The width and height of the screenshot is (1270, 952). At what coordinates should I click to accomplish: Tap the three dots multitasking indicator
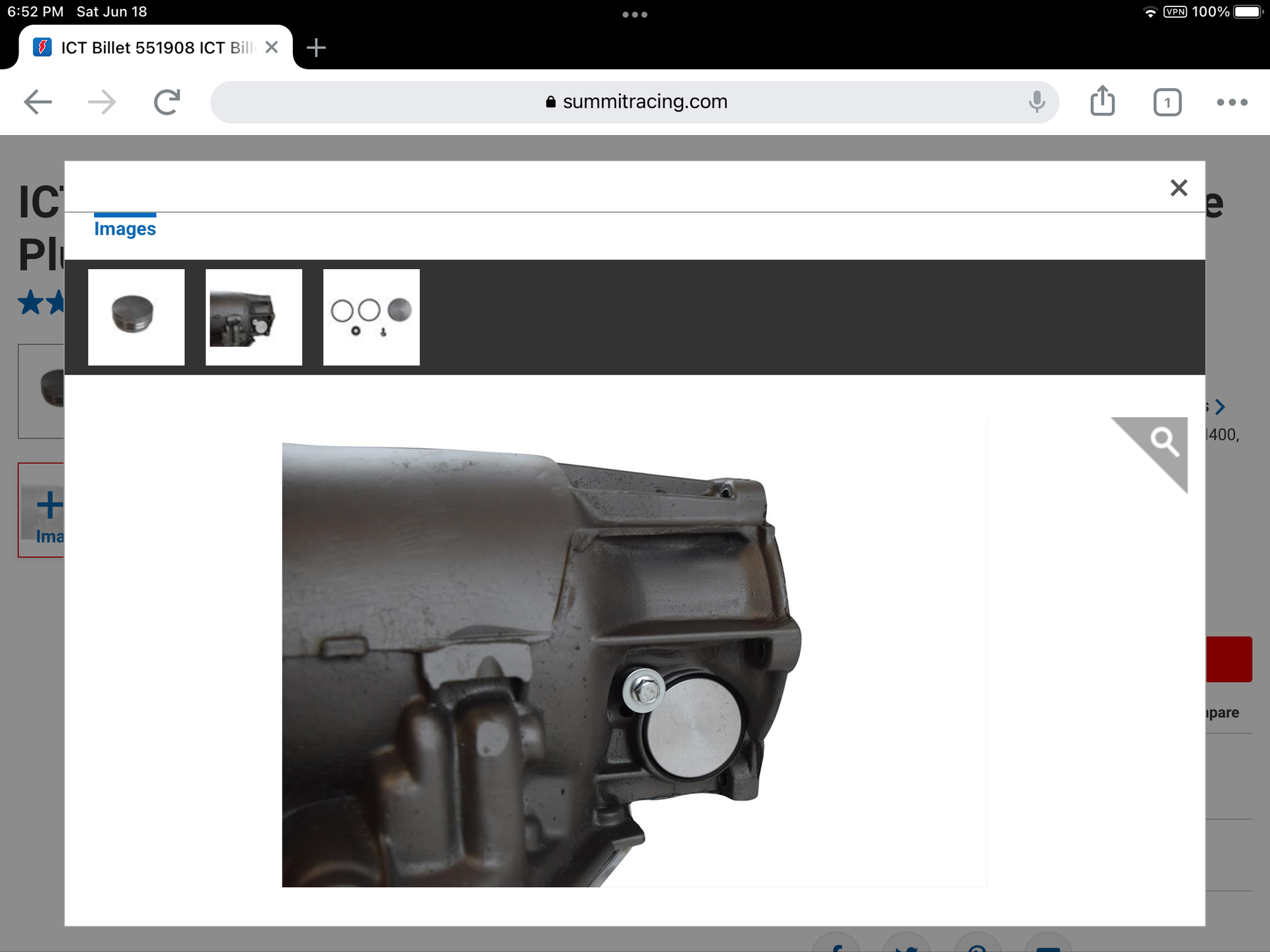click(x=634, y=15)
